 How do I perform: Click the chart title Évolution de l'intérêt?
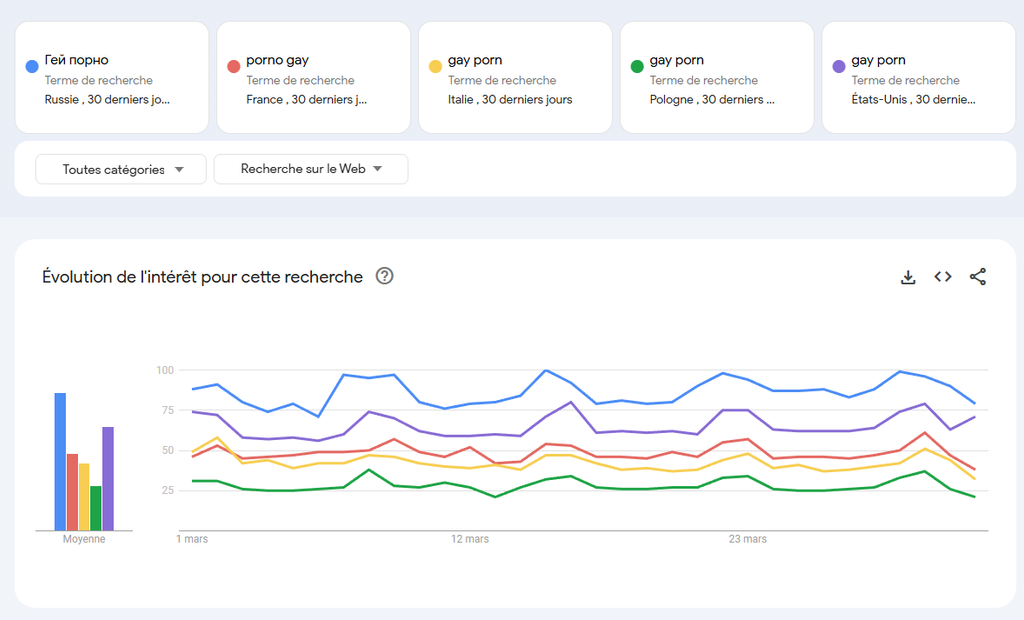tap(202, 277)
